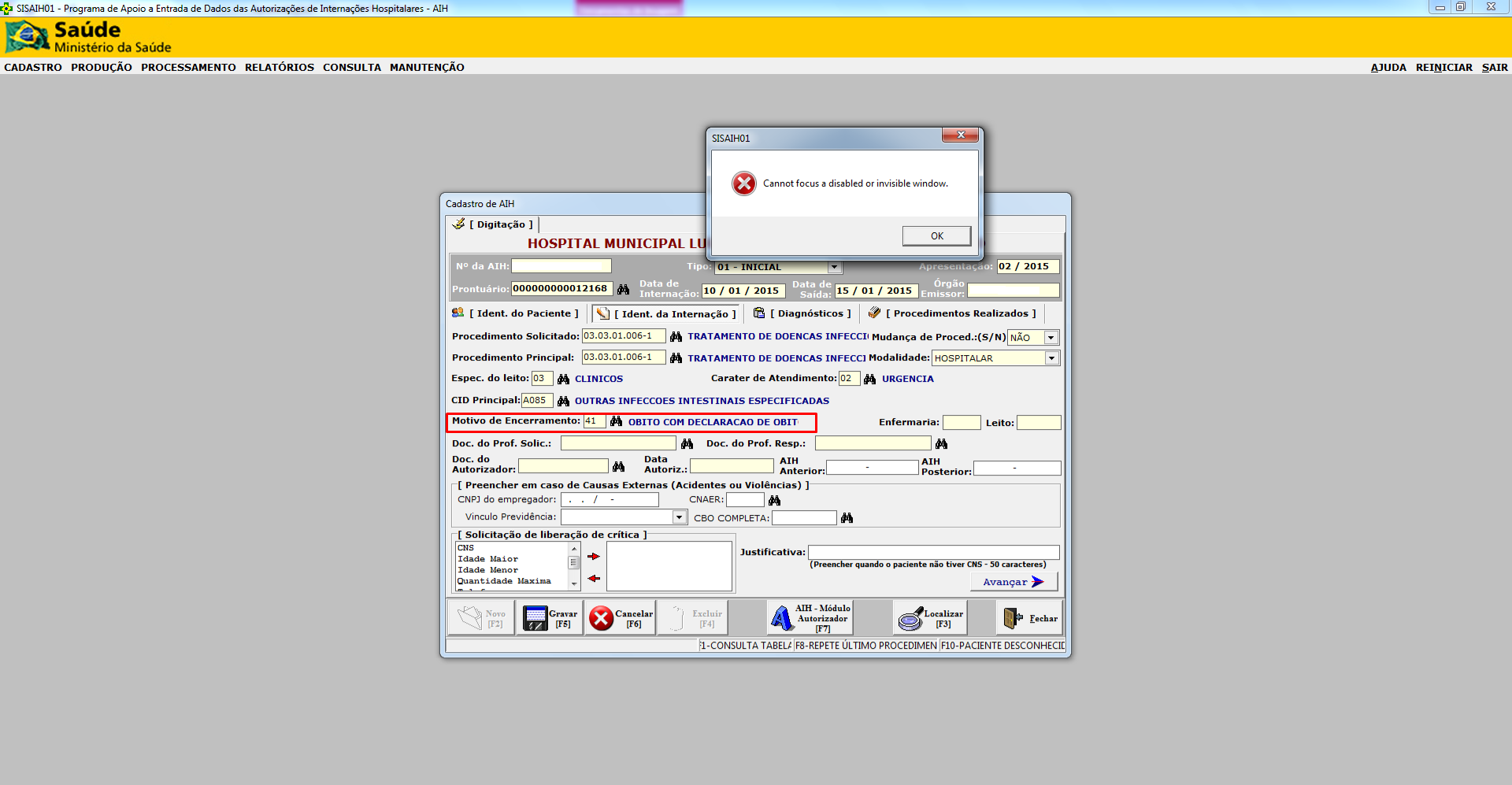
Task: Open the RELATÓRIOS menu
Action: pos(280,68)
